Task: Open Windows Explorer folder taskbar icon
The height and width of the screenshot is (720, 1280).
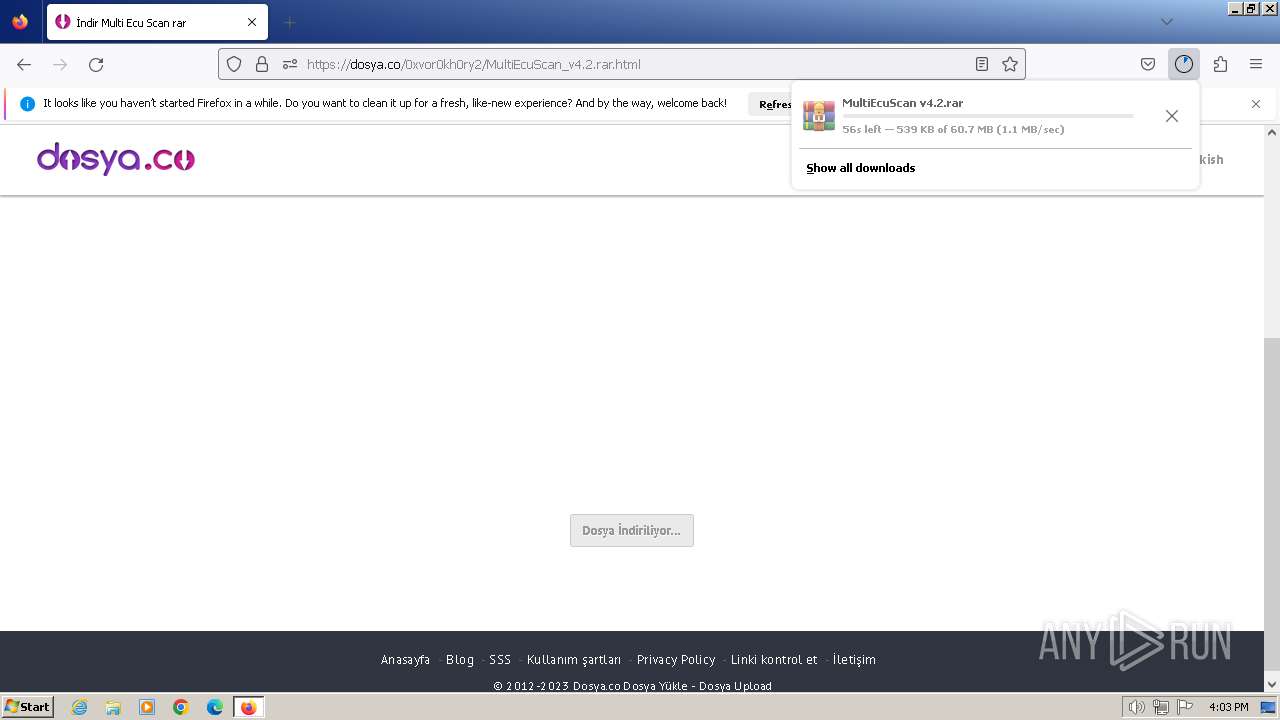Action: (113, 707)
